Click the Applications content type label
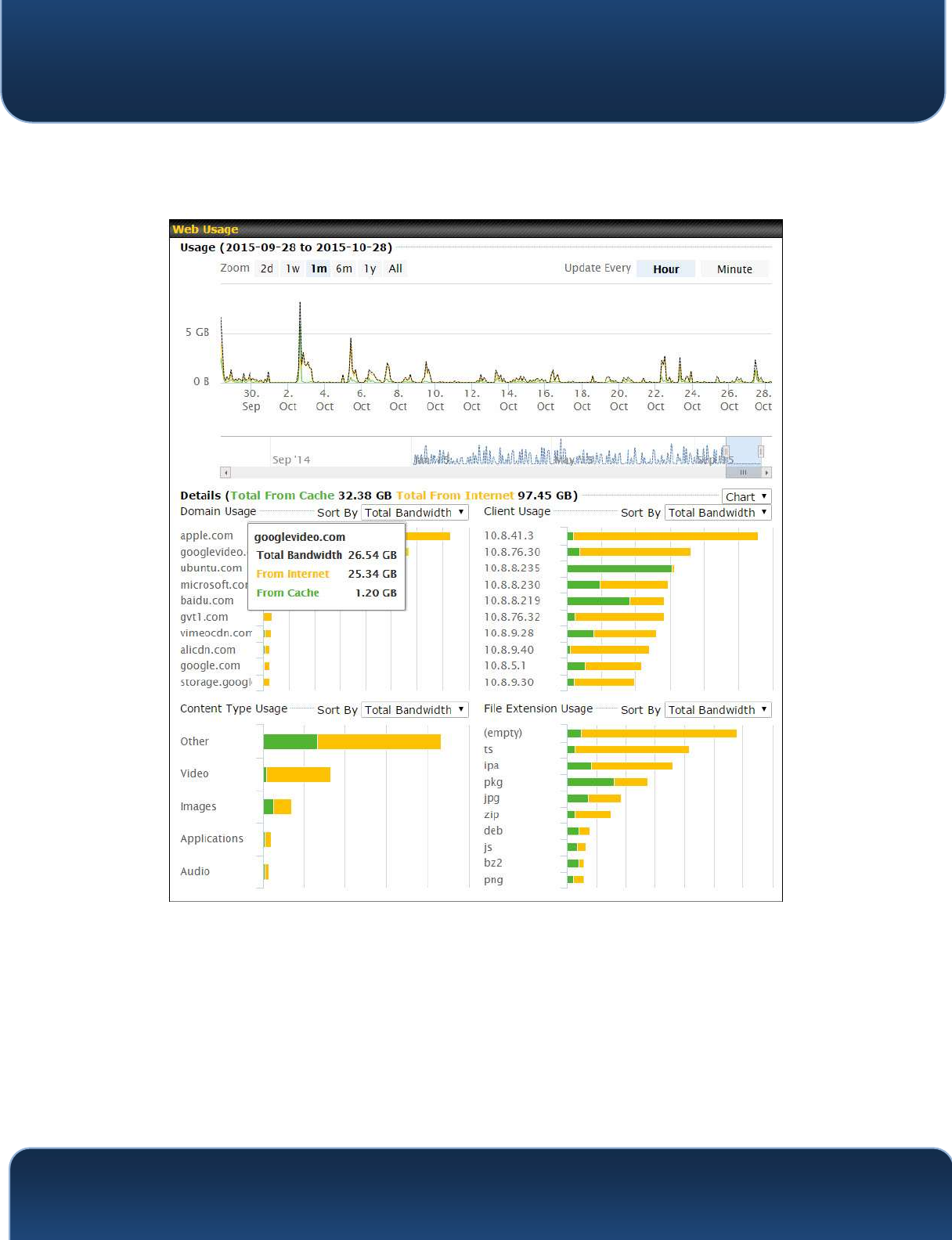This screenshot has width=952, height=1240. [x=211, y=838]
